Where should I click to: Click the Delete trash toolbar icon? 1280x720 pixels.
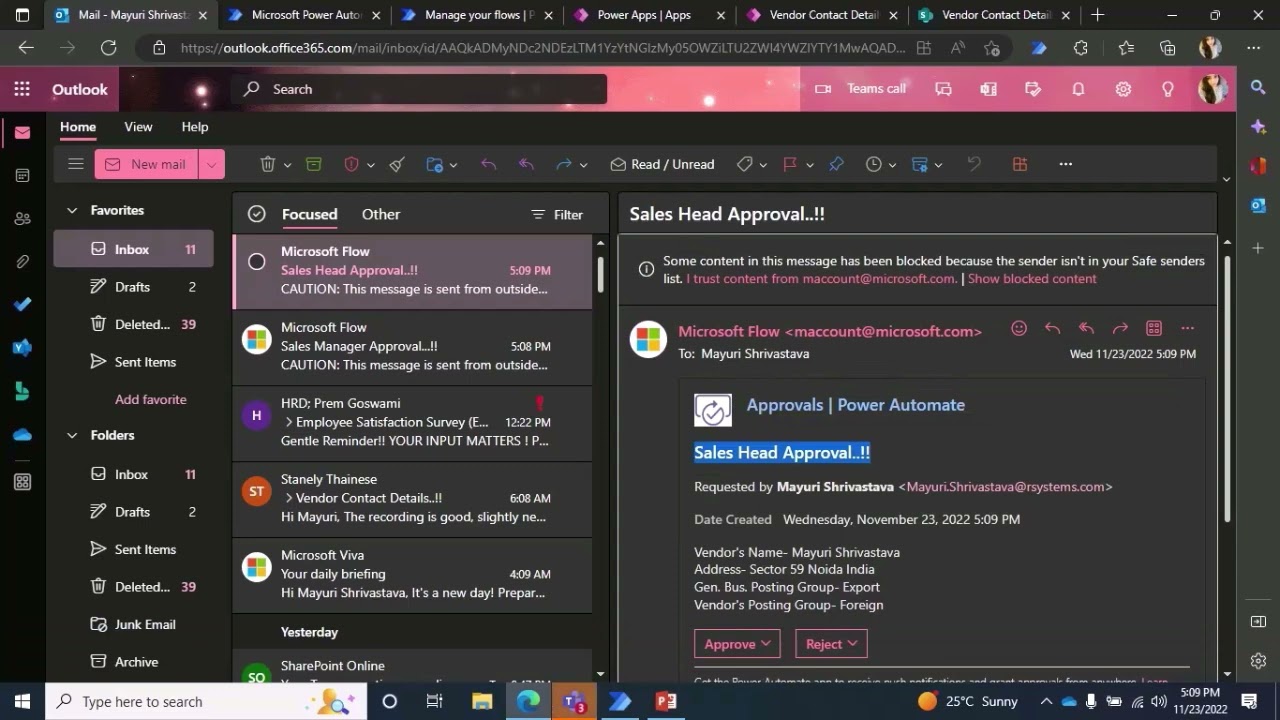pos(268,164)
